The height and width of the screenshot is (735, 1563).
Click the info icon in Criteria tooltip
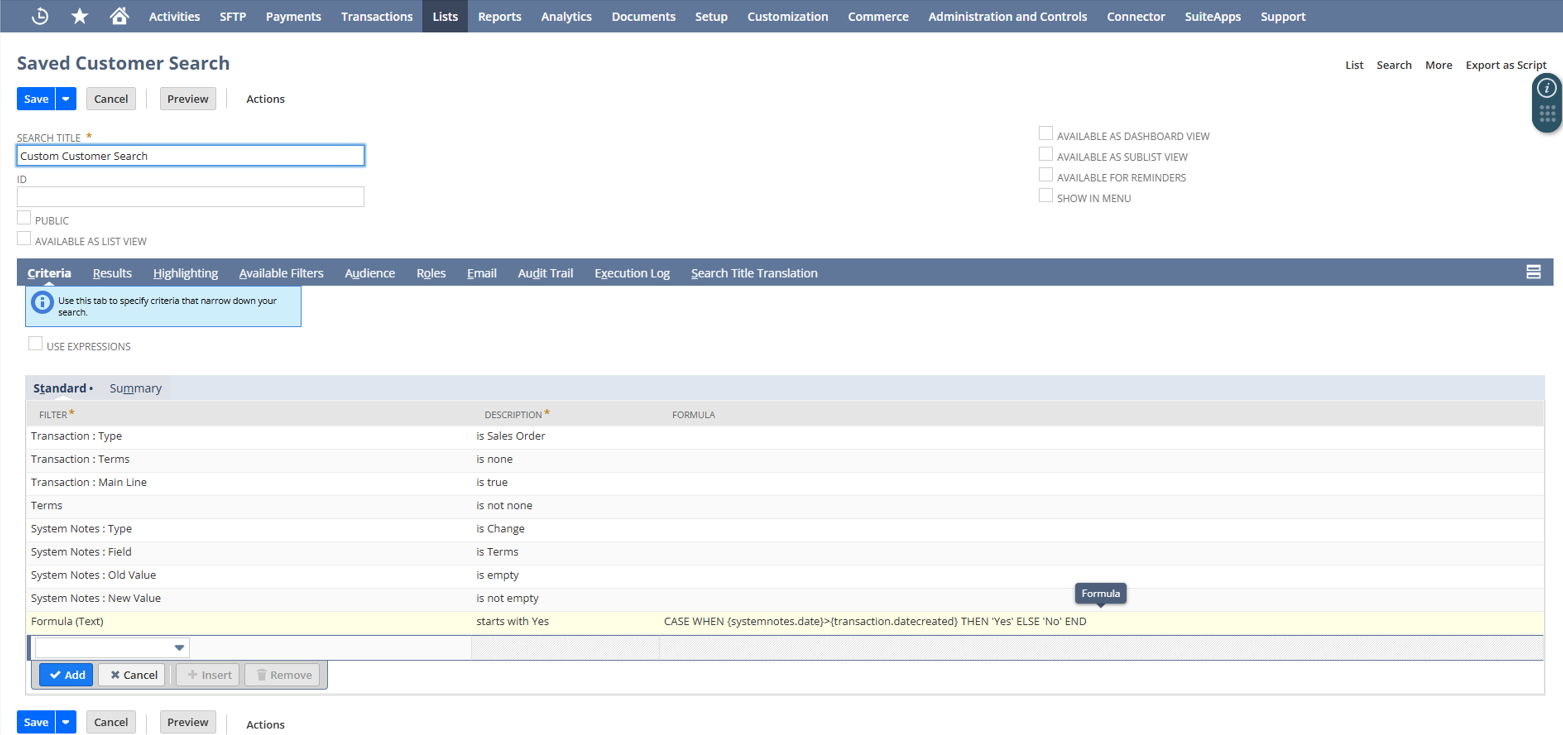[42, 302]
